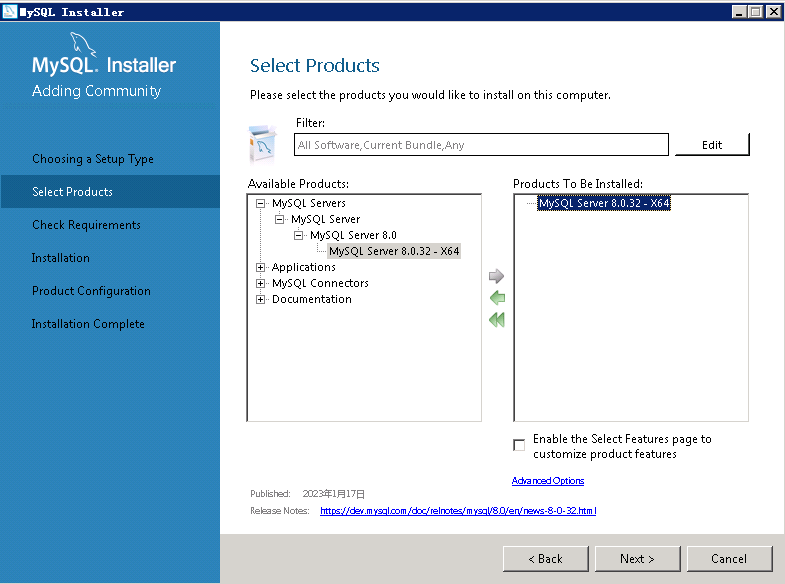The width and height of the screenshot is (785, 584).
Task: Select the Applications label in the tree
Action: point(303,267)
